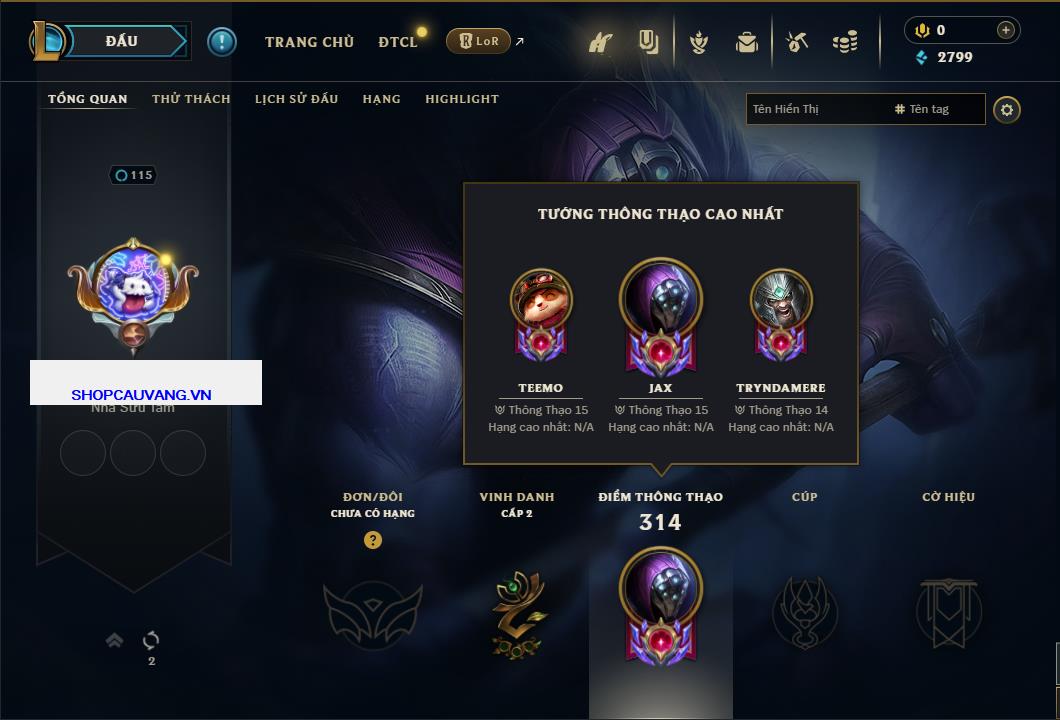The width and height of the screenshot is (1060, 720).
Task: Click the unranked Đơn/Đôi question mark
Action: pyautogui.click(x=372, y=539)
